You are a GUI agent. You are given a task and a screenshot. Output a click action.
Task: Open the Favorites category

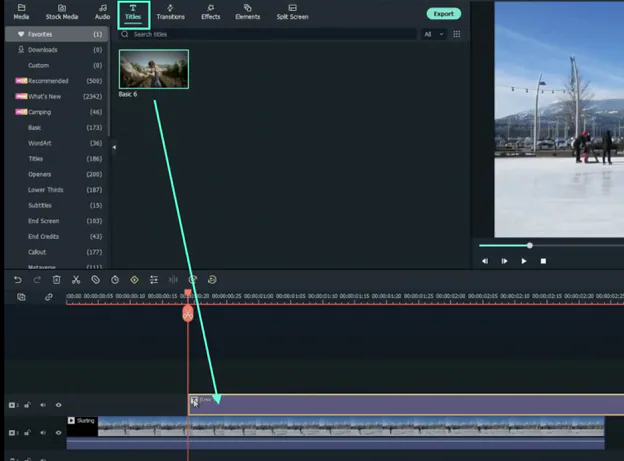coord(56,34)
